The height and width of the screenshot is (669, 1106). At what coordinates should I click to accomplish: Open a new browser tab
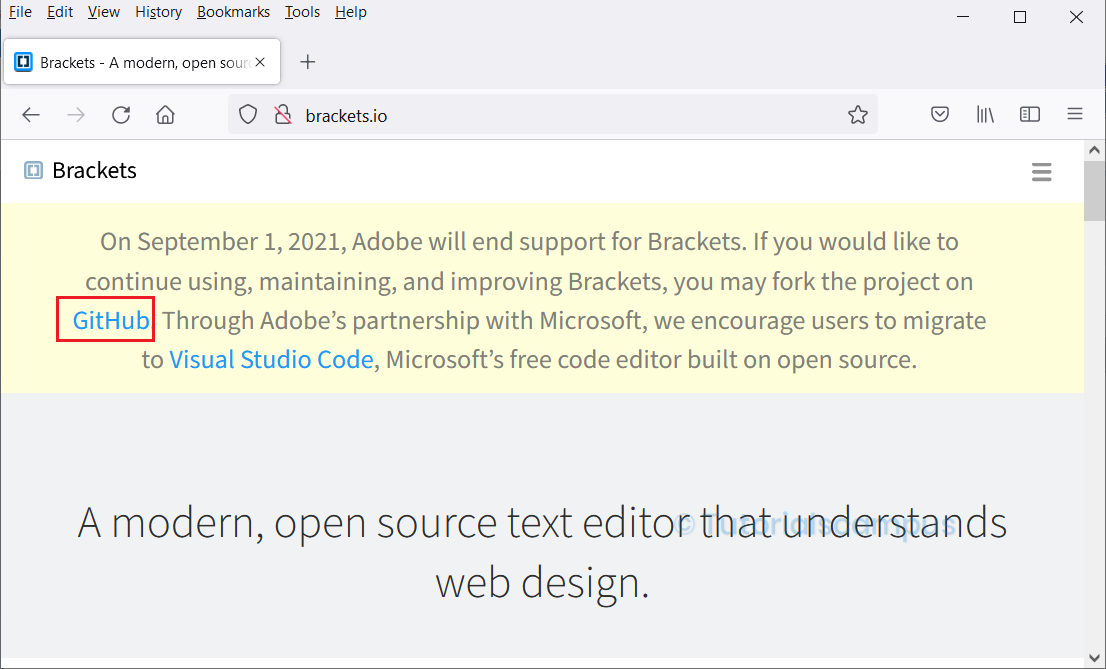tap(308, 62)
